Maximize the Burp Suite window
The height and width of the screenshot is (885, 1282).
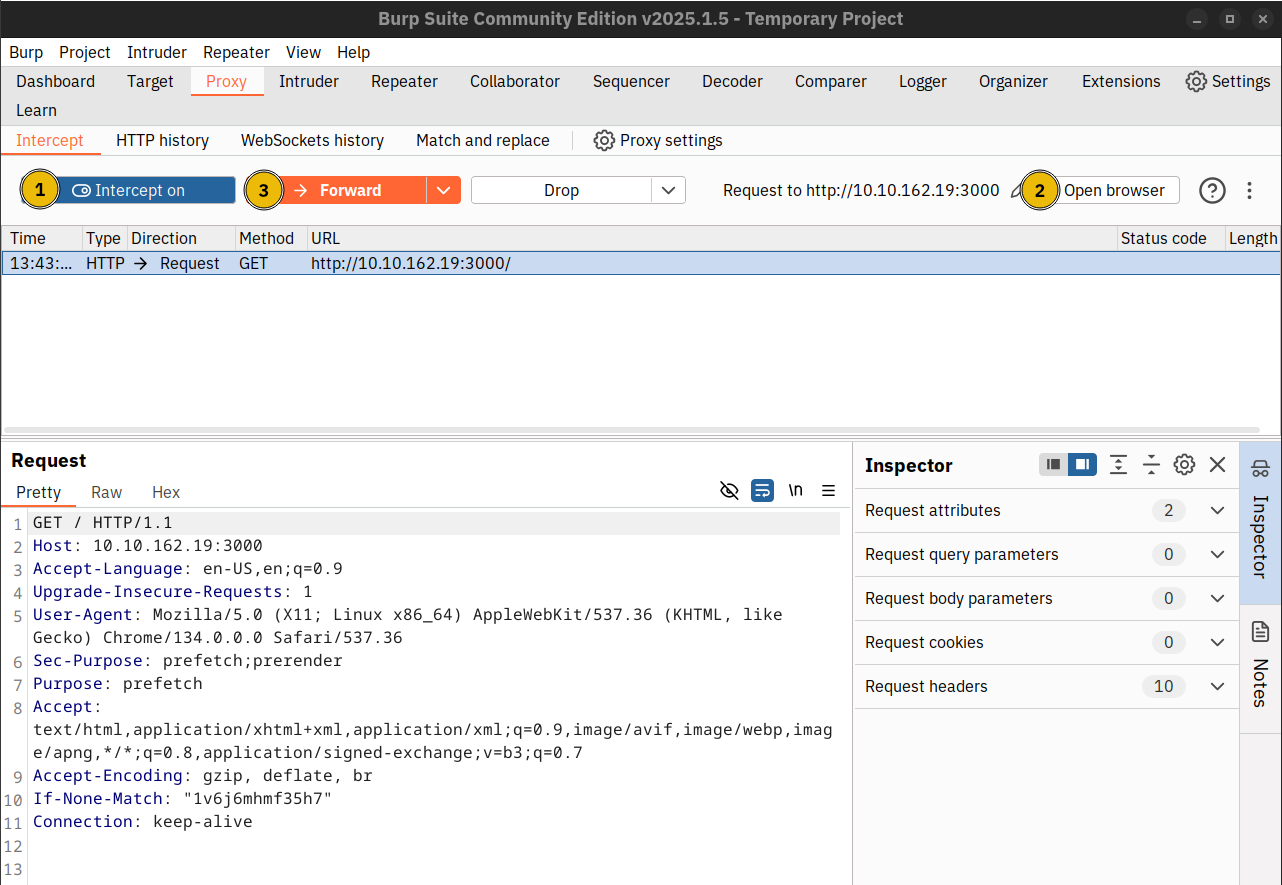click(1230, 19)
